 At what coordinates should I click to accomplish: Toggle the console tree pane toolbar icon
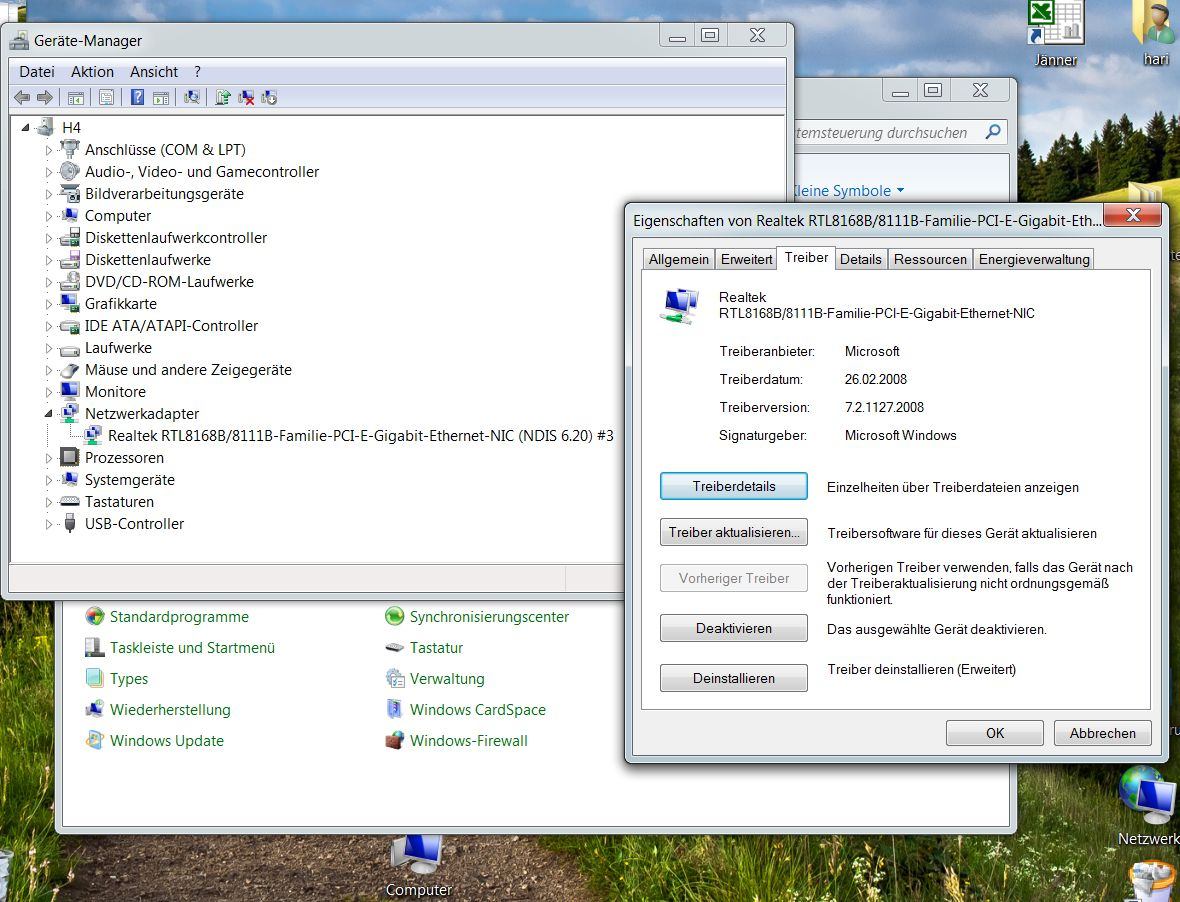tap(75, 97)
